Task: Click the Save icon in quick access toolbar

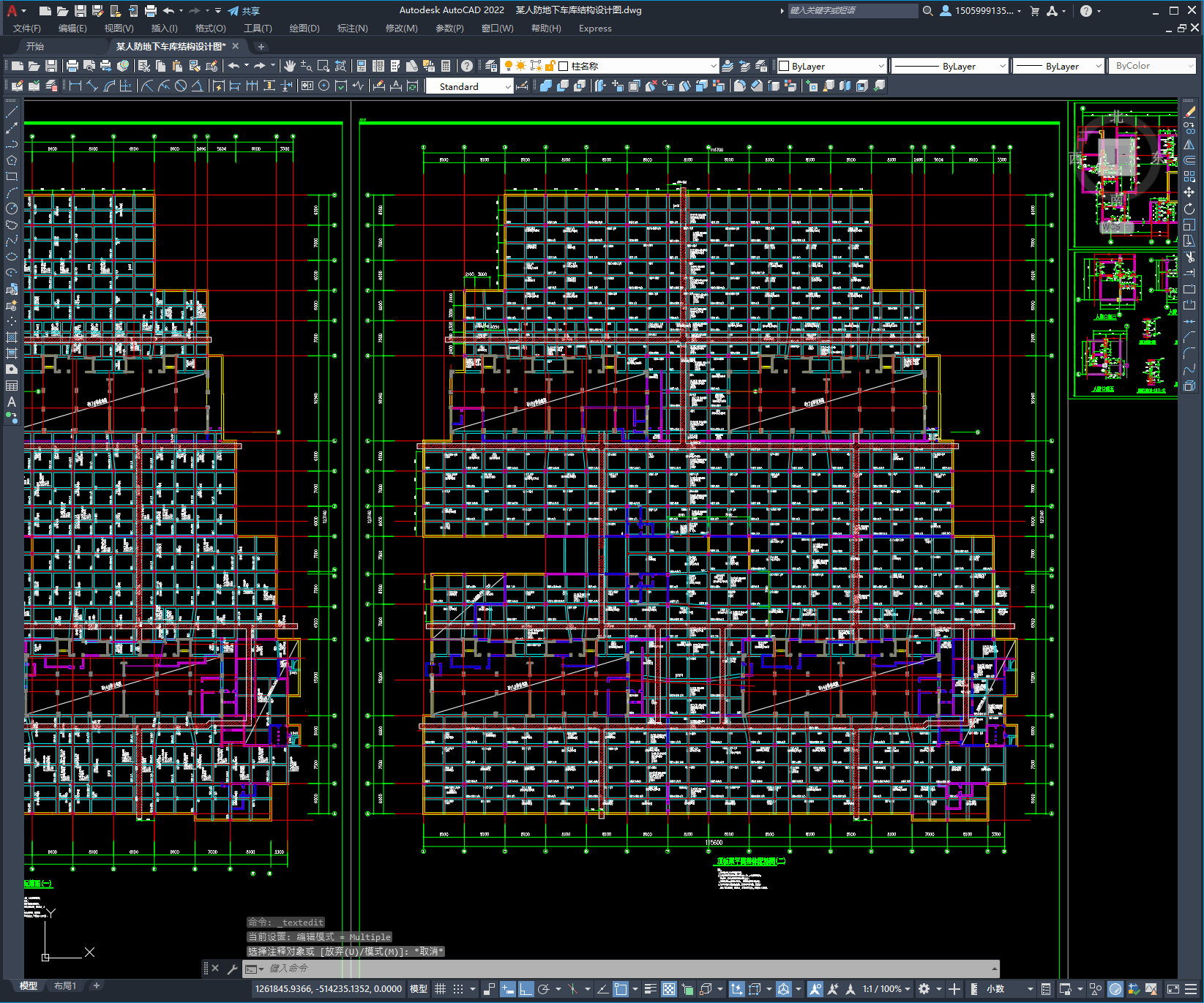Action: point(81,11)
